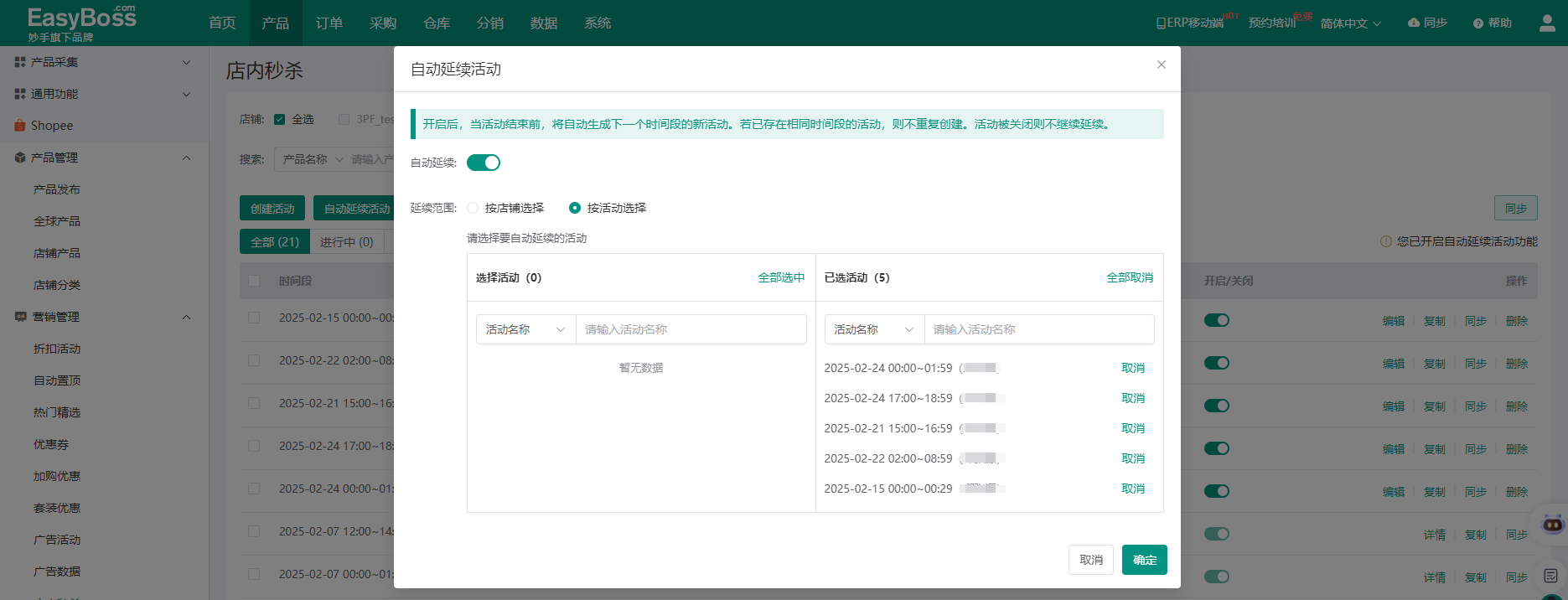Viewport: 1568px width, 600px height.
Task: Click the cloud sync icon in header
Action: pyautogui.click(x=1414, y=23)
